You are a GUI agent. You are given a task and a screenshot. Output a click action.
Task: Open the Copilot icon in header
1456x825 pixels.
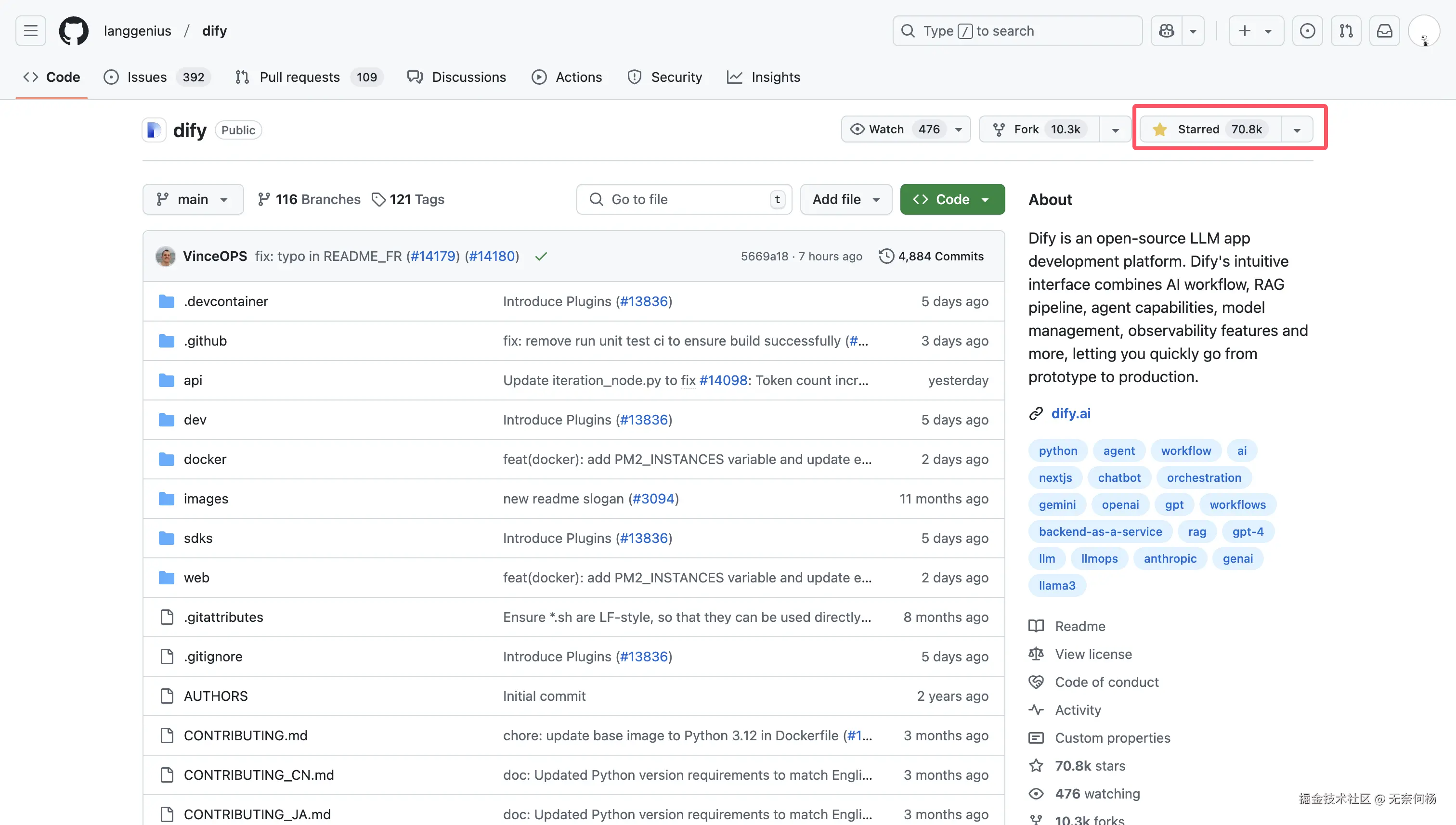tap(1166, 31)
